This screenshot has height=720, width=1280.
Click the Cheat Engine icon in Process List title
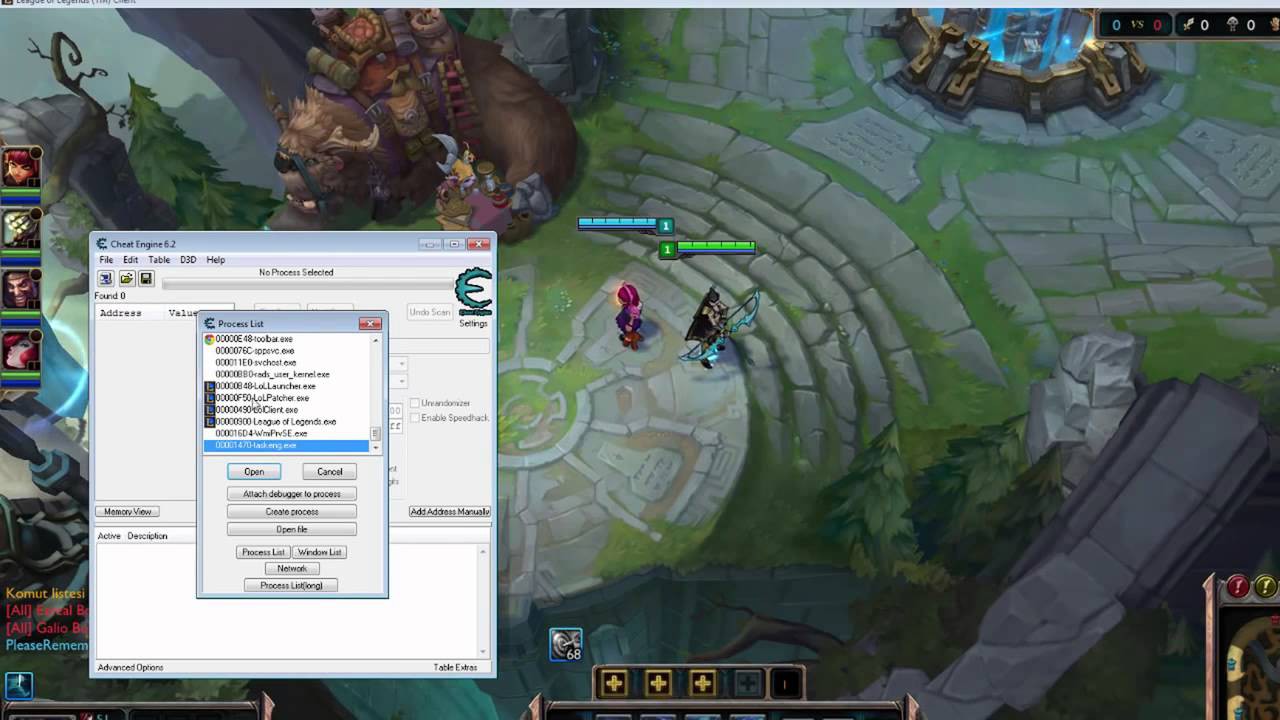point(210,323)
